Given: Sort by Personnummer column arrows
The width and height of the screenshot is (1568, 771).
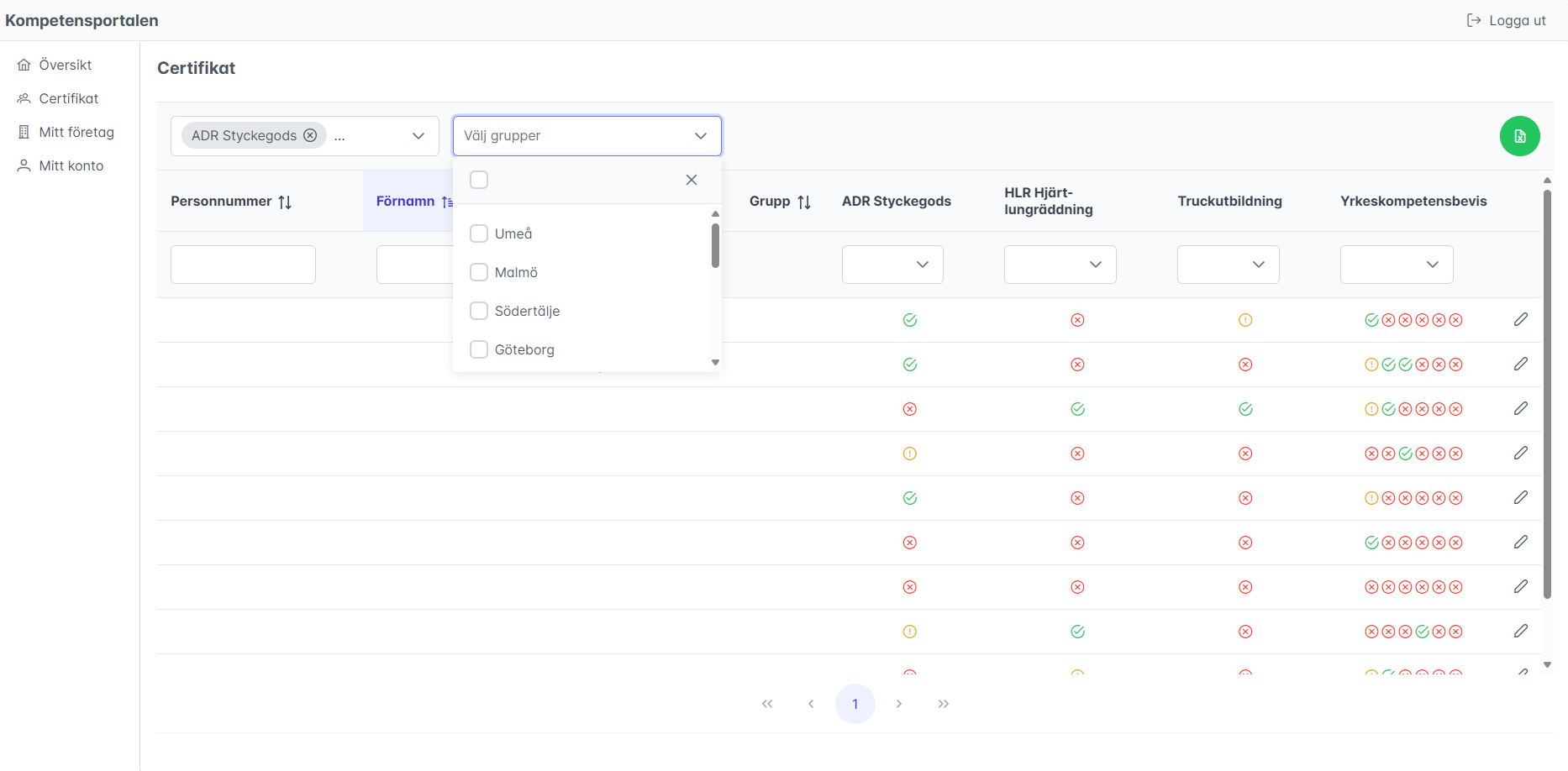Looking at the screenshot, I should [x=285, y=202].
